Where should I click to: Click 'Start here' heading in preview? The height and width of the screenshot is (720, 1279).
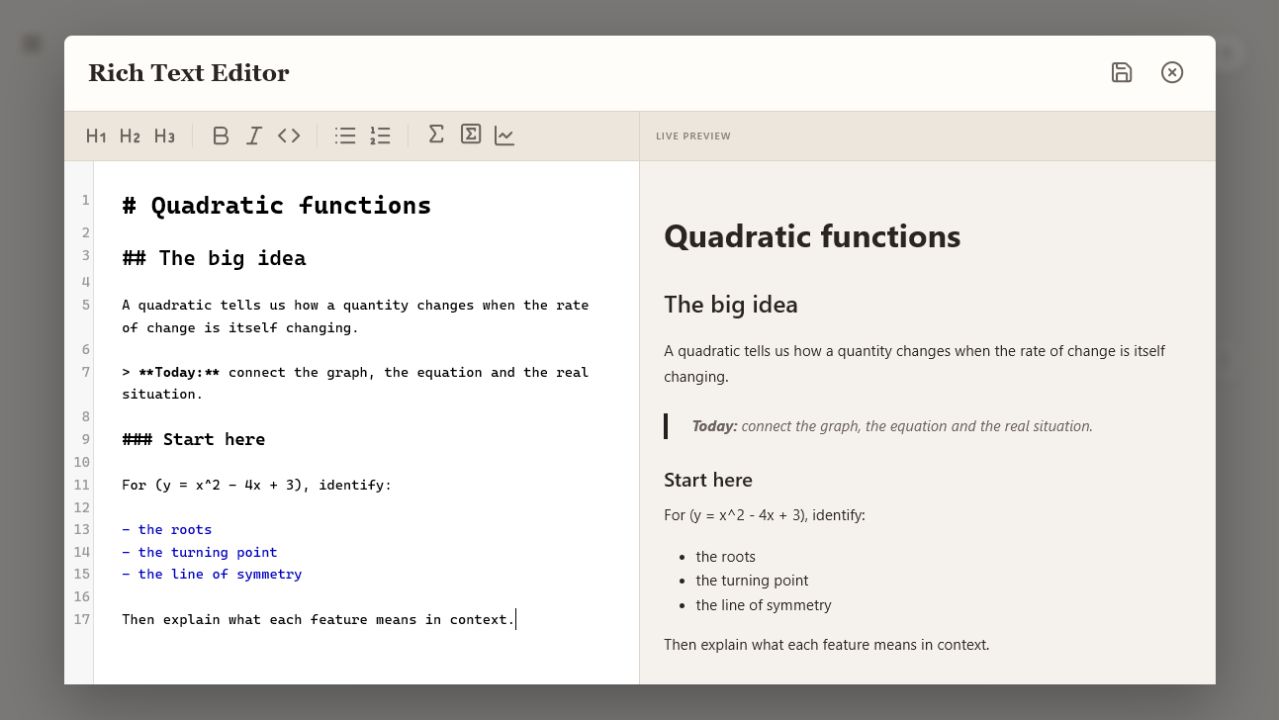pyautogui.click(x=708, y=480)
